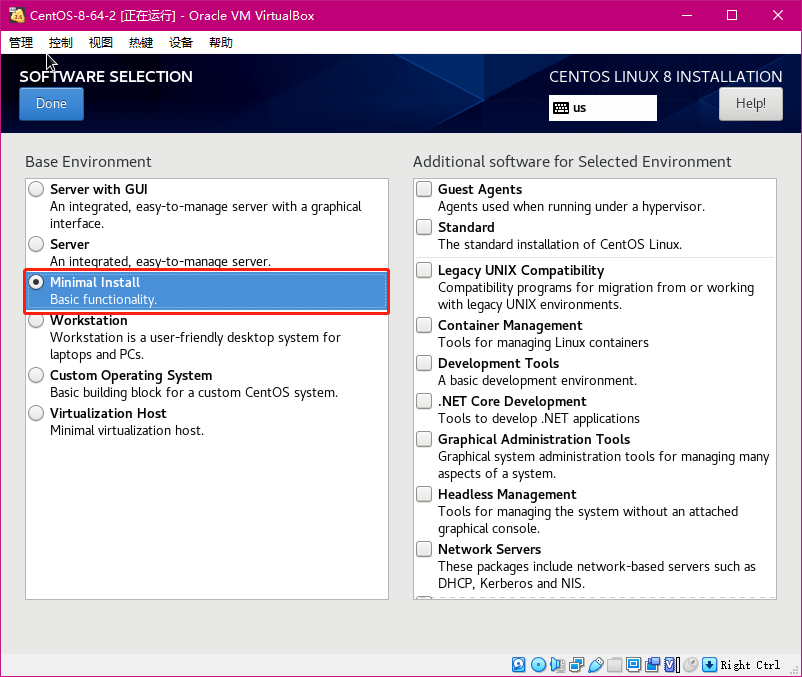Screen dimensions: 802x677
Task: Enable the Guest Agents add-on
Action: click(424, 189)
